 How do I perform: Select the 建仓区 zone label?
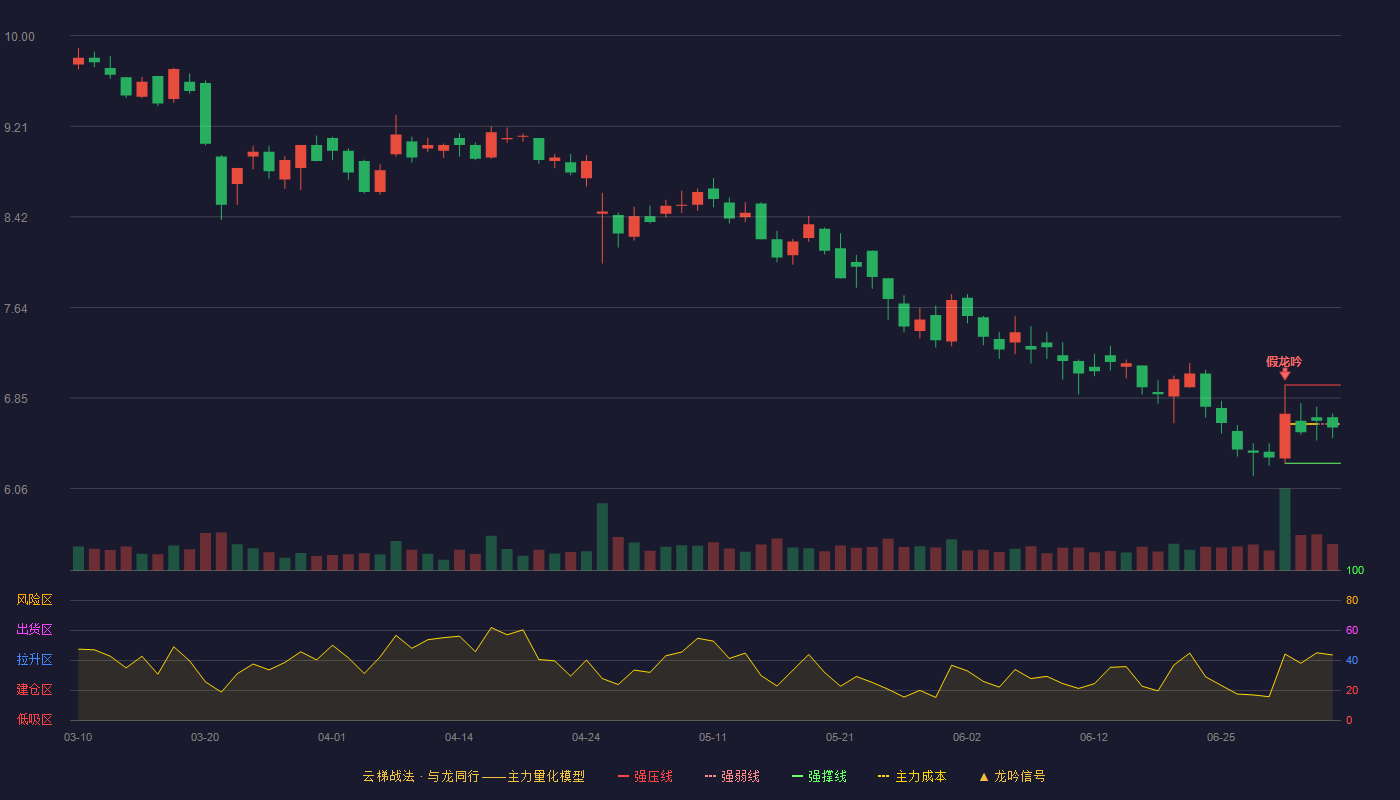(x=34, y=690)
